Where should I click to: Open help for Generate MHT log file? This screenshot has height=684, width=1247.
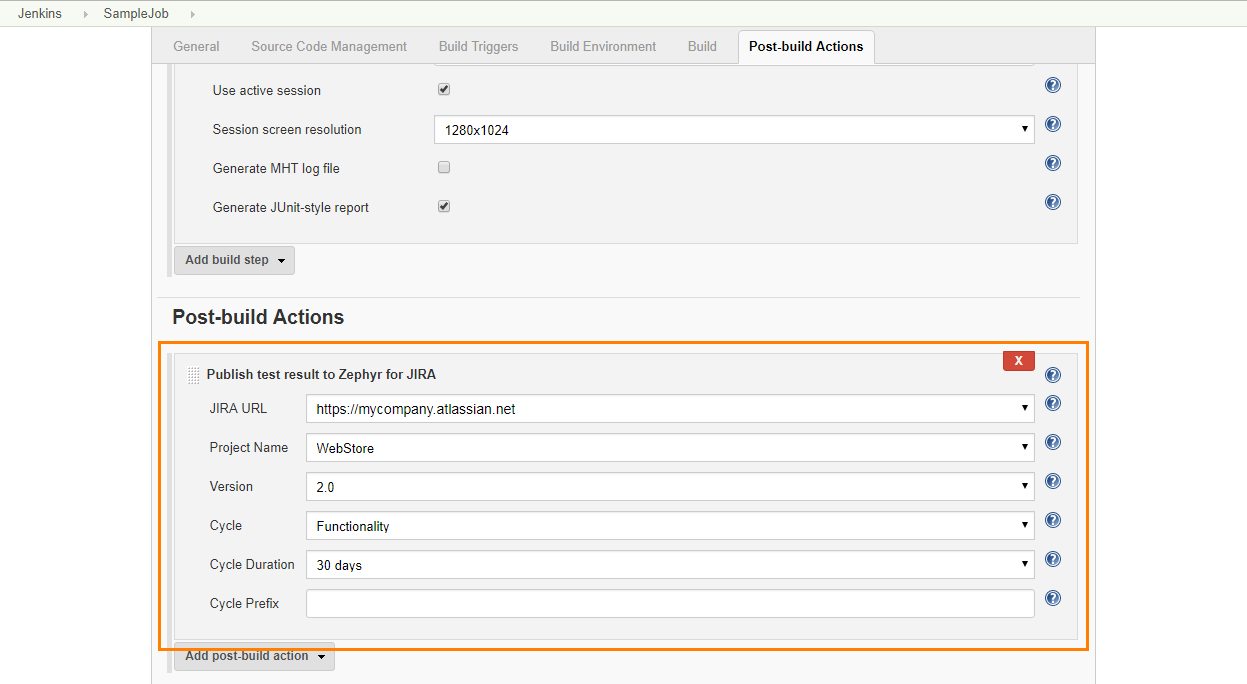(1052, 163)
